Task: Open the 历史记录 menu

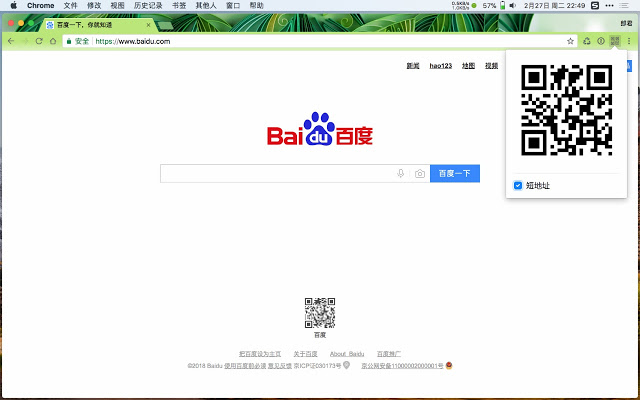Action: point(148,6)
